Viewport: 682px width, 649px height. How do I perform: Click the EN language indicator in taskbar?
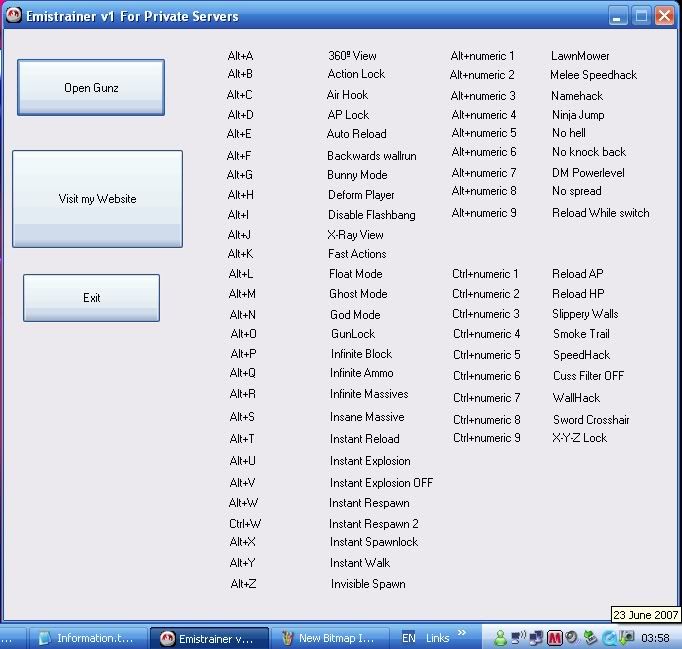[x=408, y=638]
